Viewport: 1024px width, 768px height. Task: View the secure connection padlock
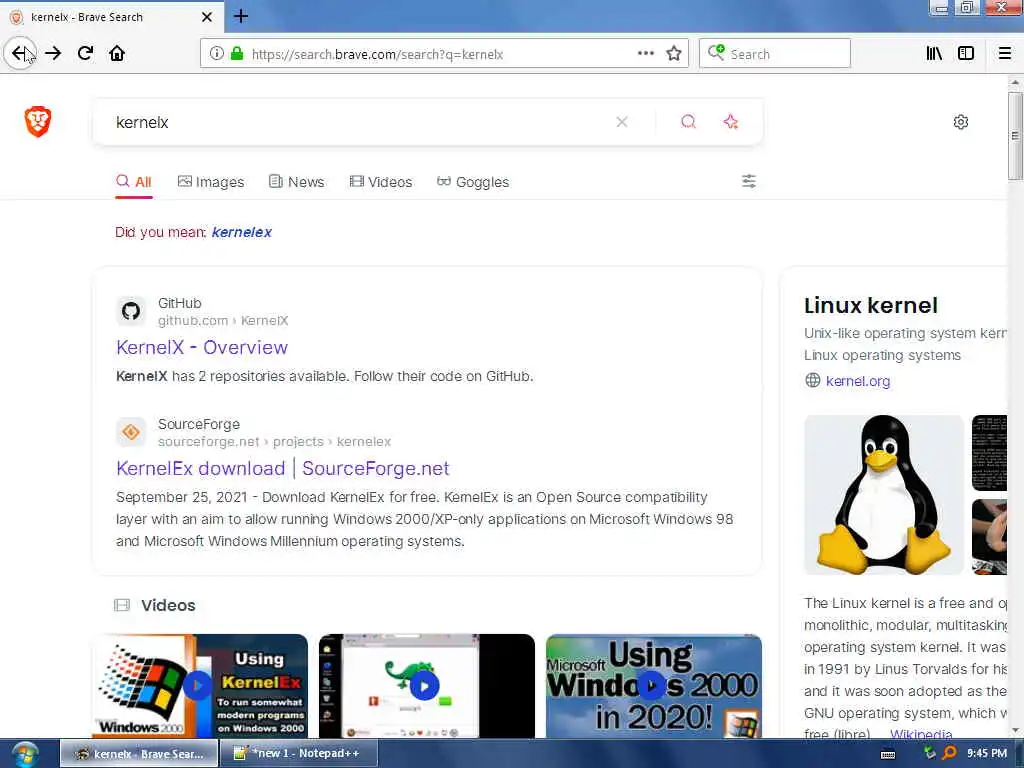tap(237, 54)
